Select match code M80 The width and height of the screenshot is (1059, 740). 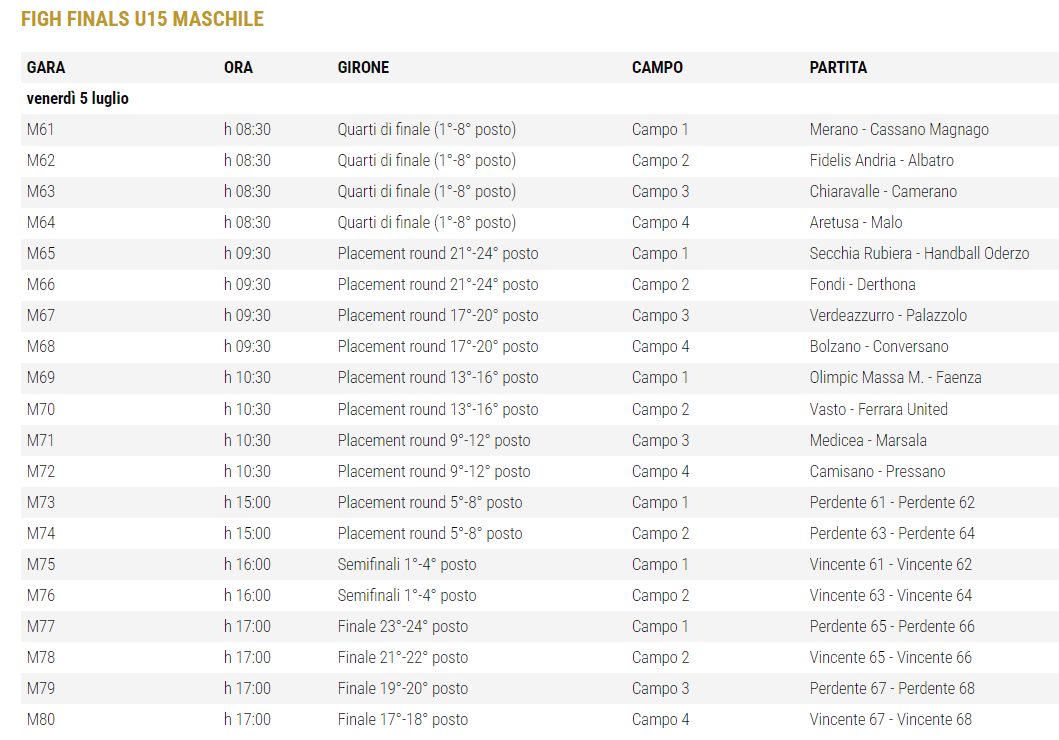click(x=41, y=720)
